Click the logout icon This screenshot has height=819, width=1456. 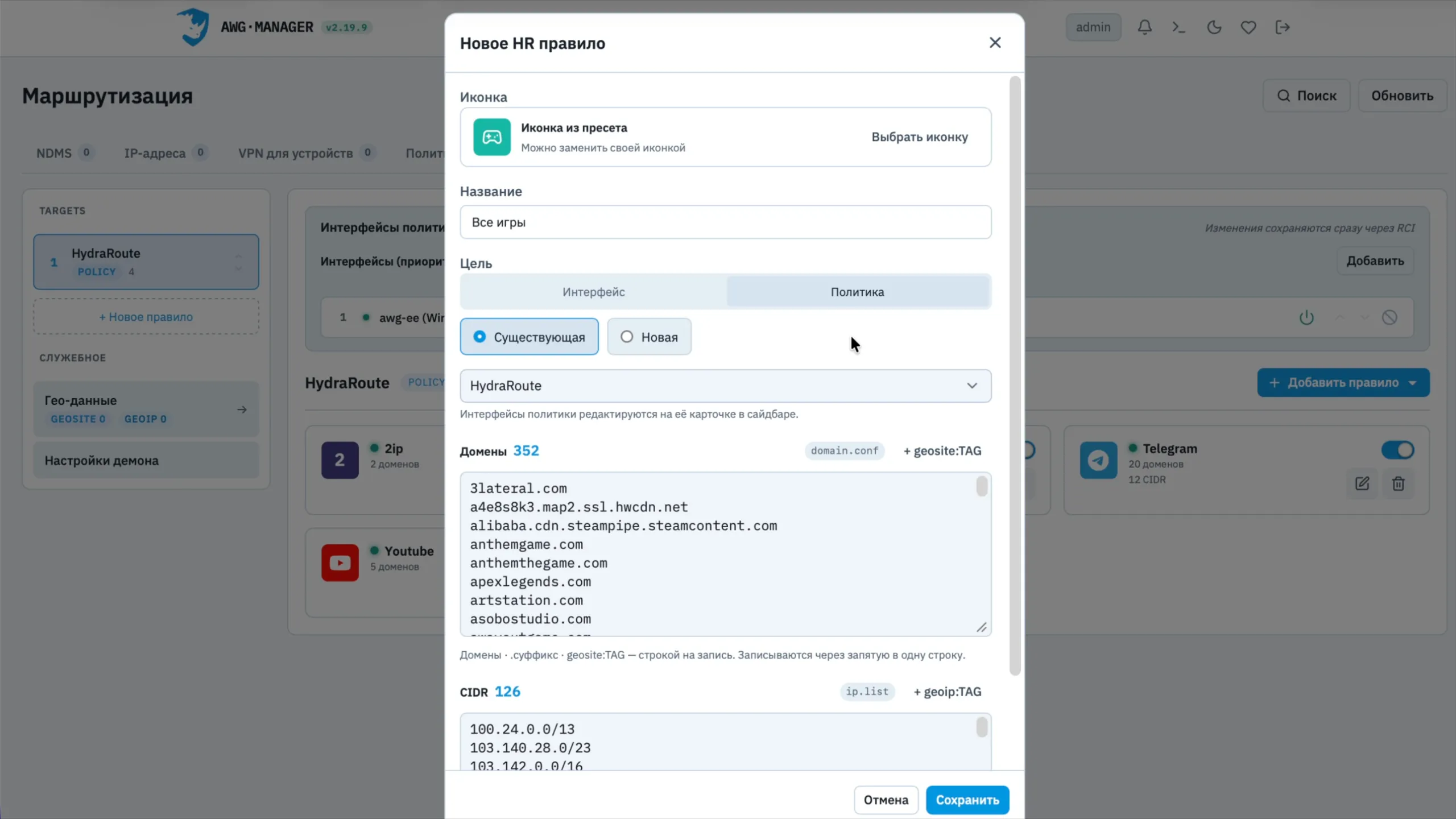pos(1283,27)
